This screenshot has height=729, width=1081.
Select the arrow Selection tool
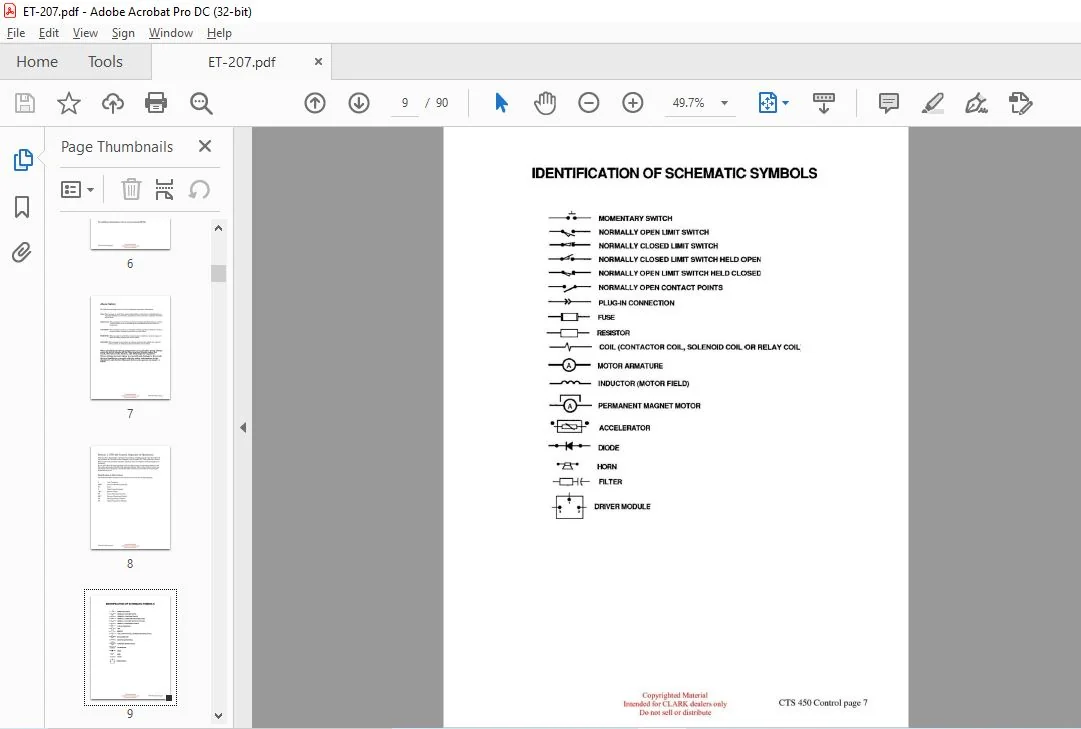pyautogui.click(x=501, y=103)
